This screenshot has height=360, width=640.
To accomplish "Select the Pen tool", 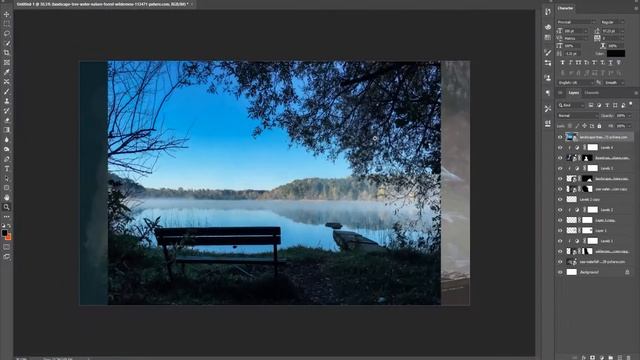I will point(7,159).
